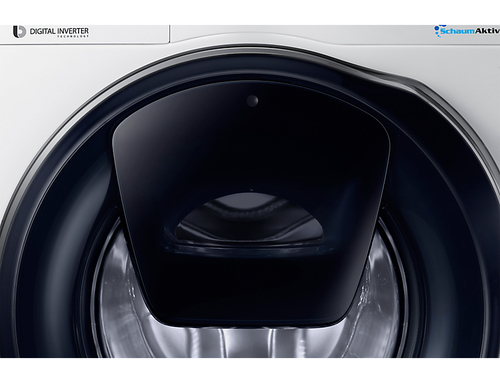Screen dimensions: 500x383
Task: Click the 'DIGITAL INVERTER' text label
Action: [x=59, y=31]
